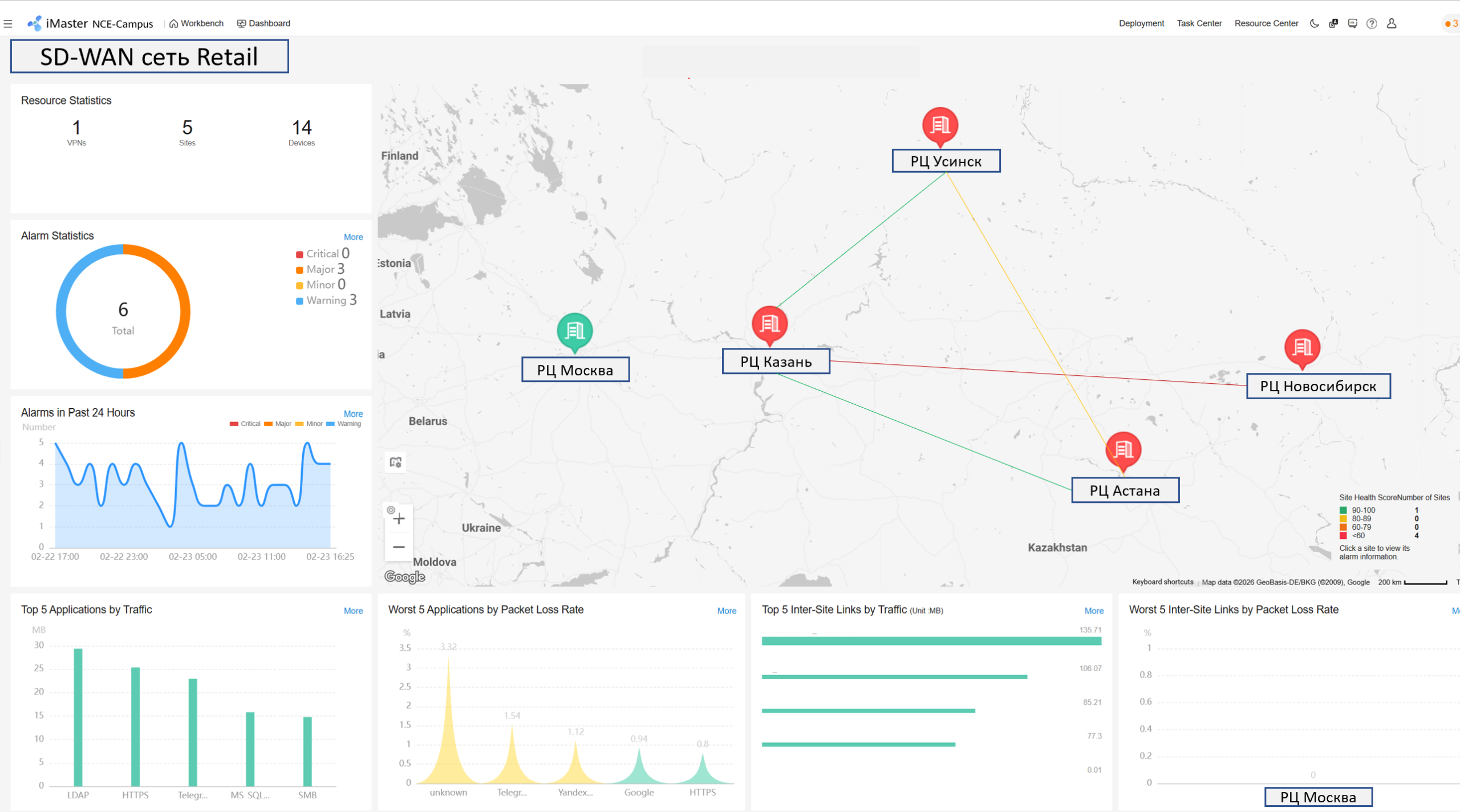Open the Resource Center menu

pos(1266,23)
